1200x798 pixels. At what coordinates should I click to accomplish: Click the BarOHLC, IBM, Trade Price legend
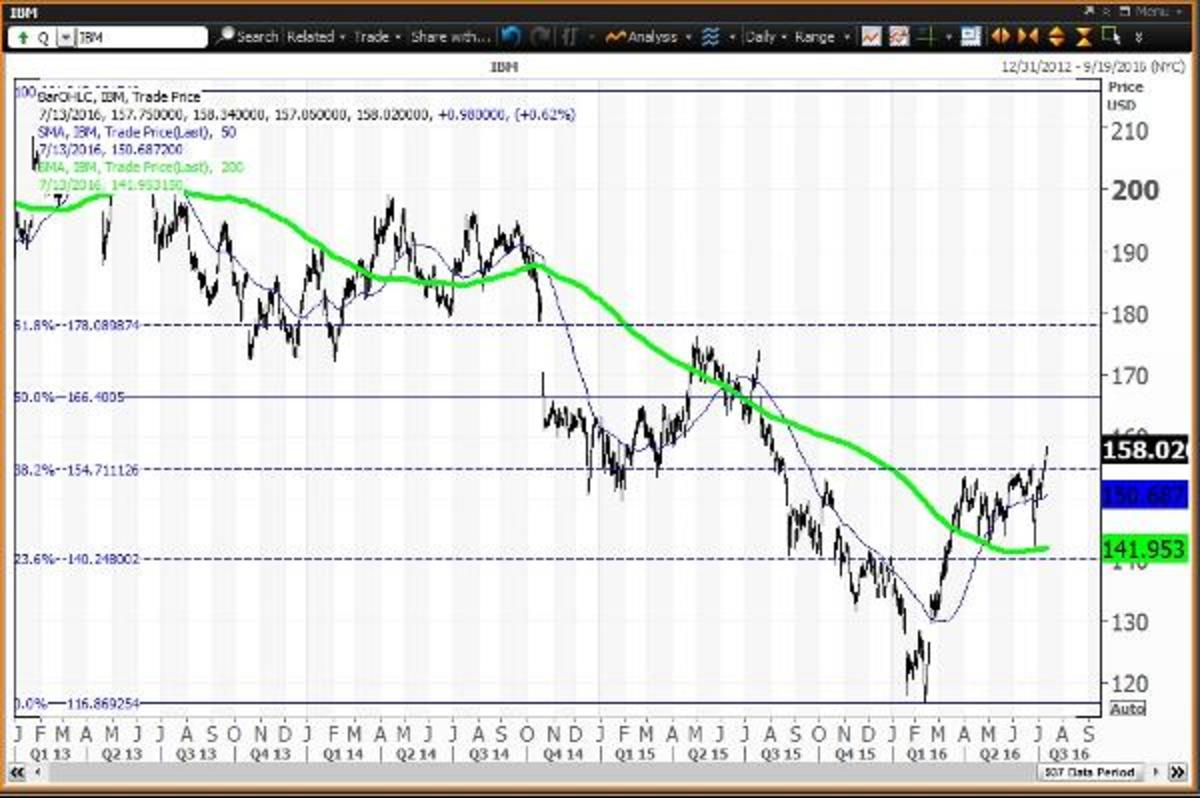click(x=121, y=97)
